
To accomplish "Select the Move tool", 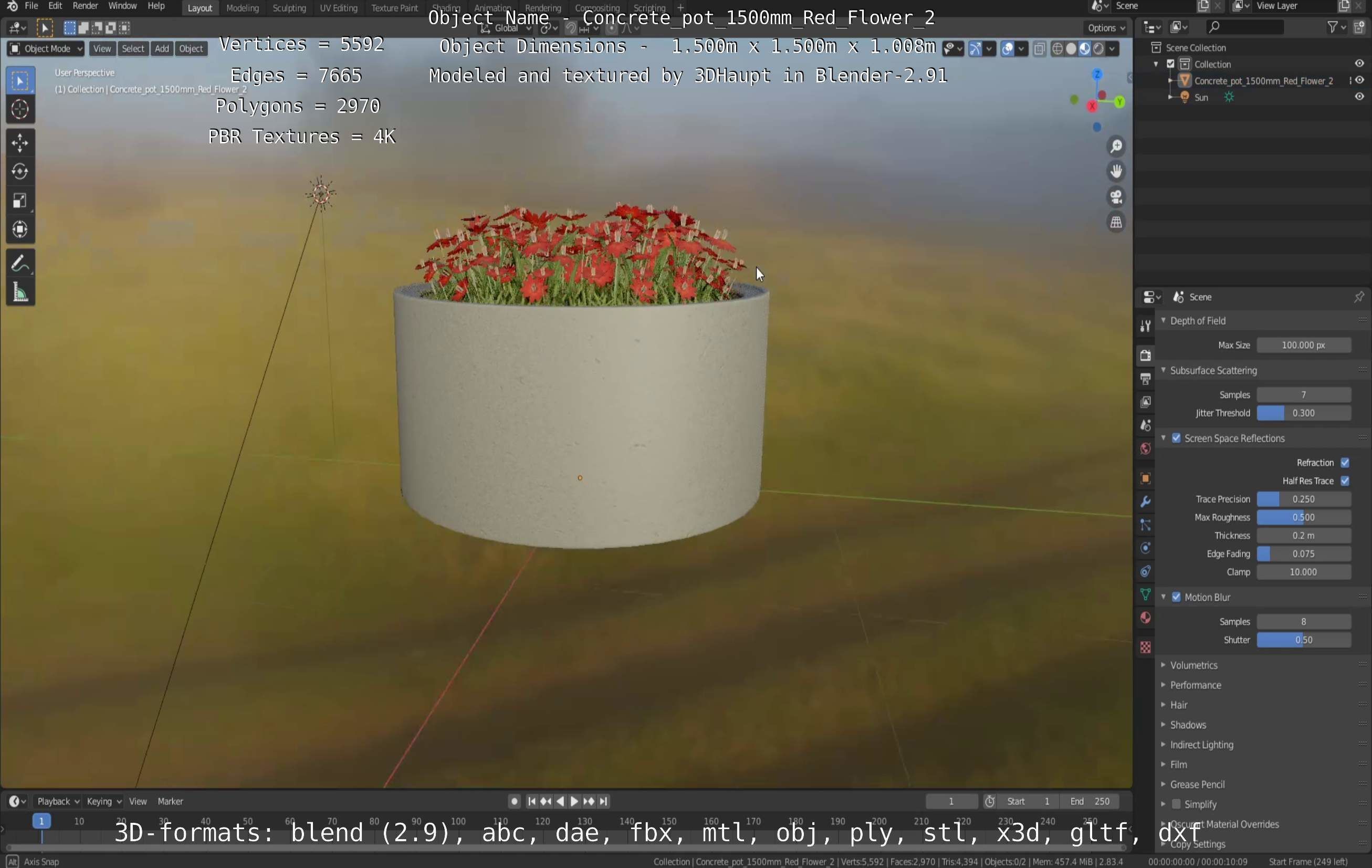I will point(20,142).
